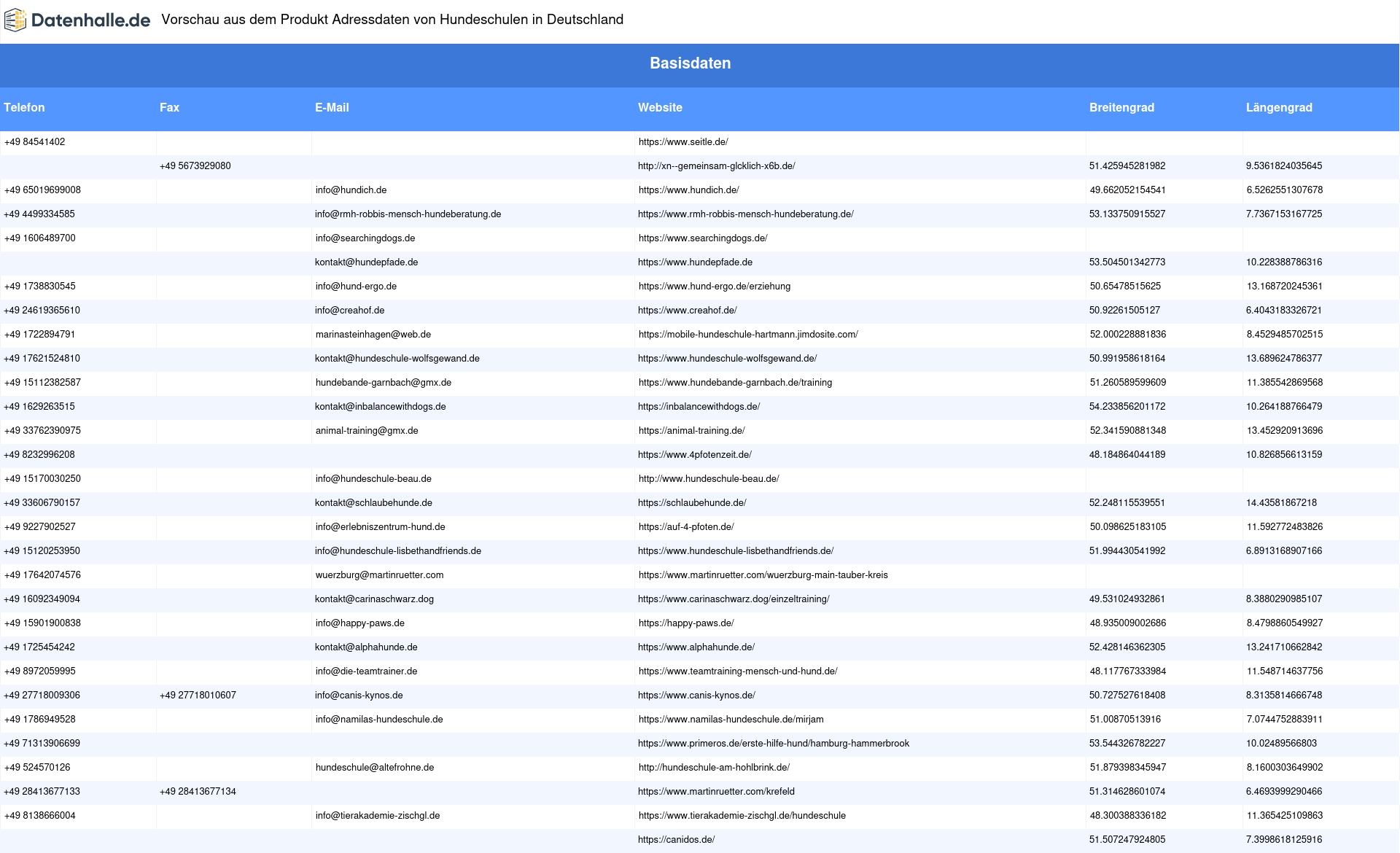Select email info@erlebniszentrum-hund.de
Screen dimensions: 1400x853
pos(380,527)
